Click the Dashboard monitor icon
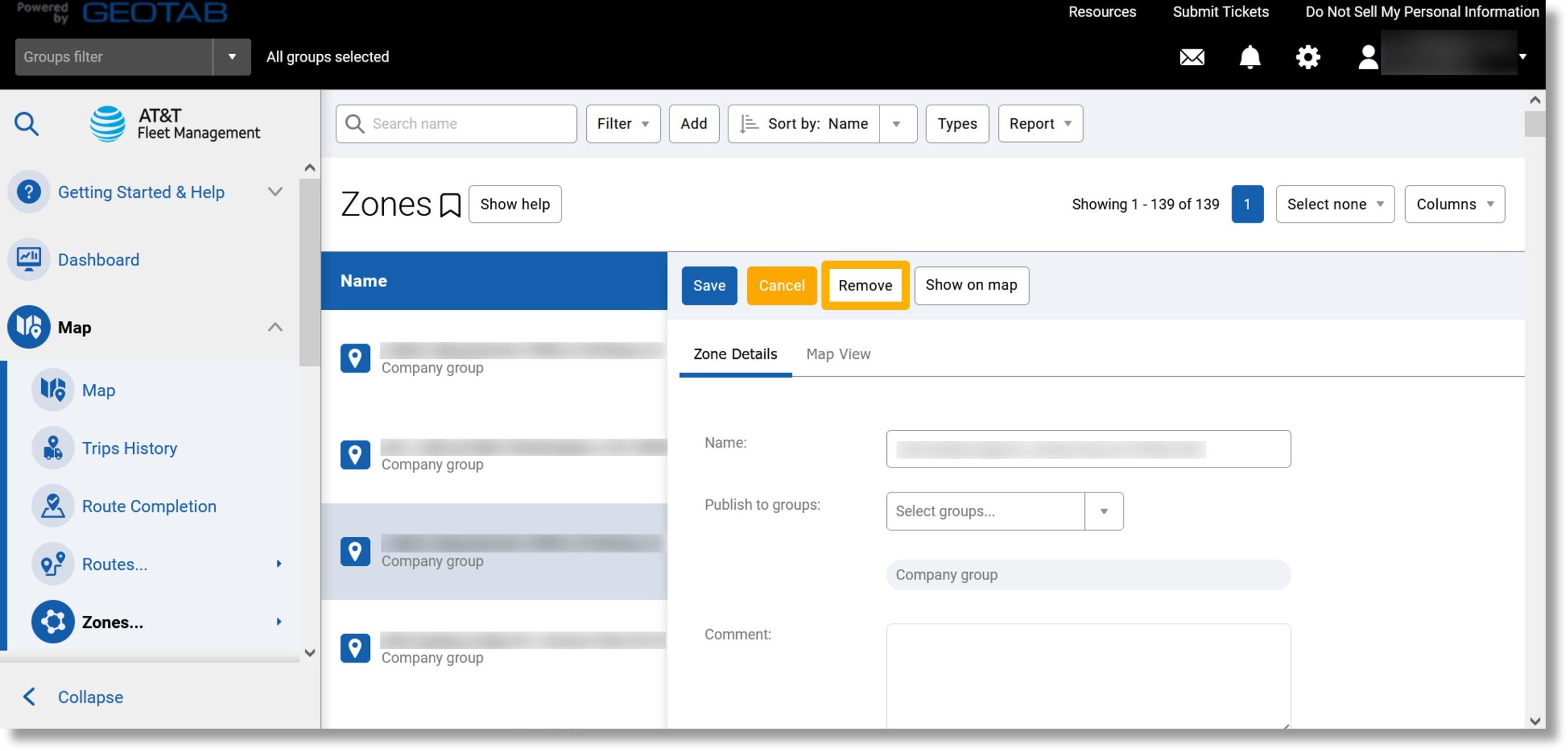Image resolution: width=1568 pixels, height=751 pixels. (29, 259)
